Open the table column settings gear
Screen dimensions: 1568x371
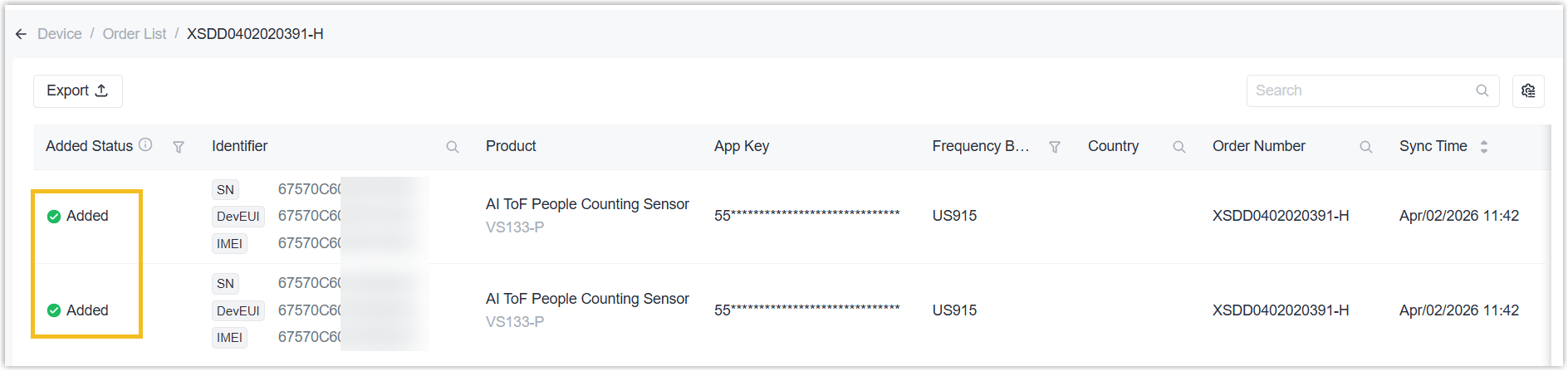[x=1528, y=90]
